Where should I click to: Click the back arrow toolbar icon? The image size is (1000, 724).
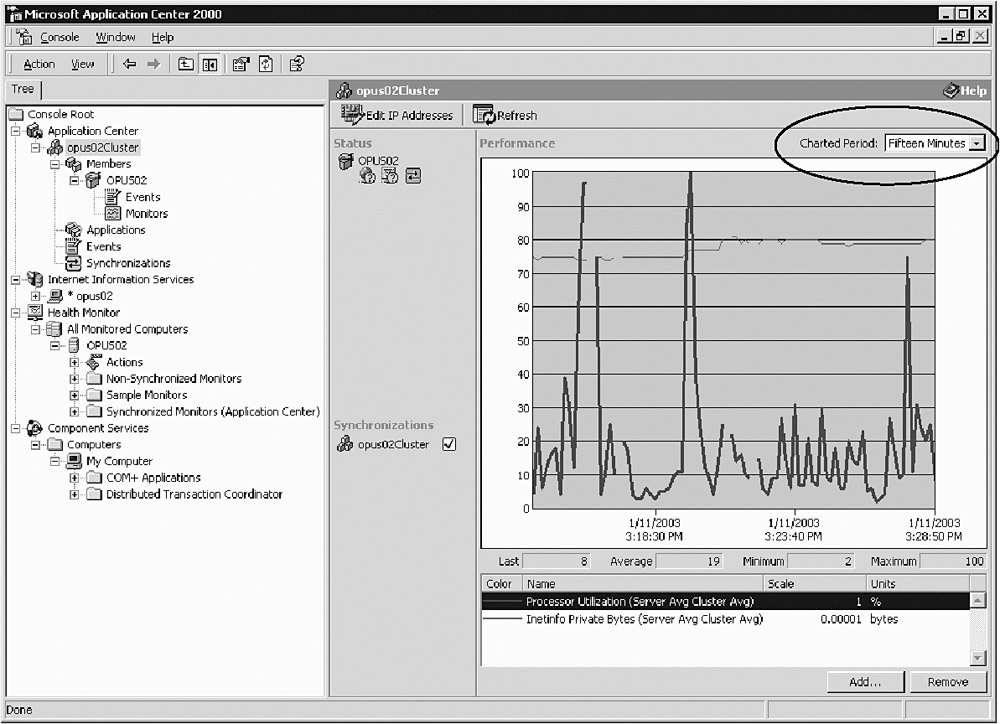(130, 64)
